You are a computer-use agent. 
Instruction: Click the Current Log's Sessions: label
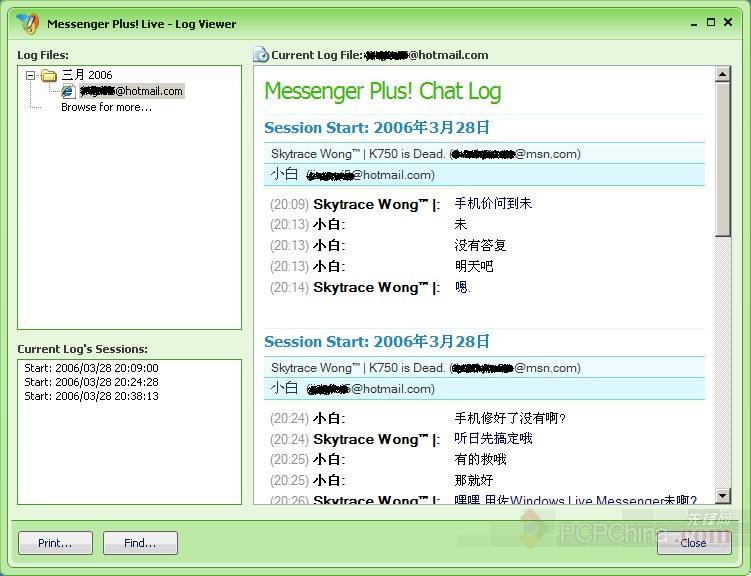(82, 349)
